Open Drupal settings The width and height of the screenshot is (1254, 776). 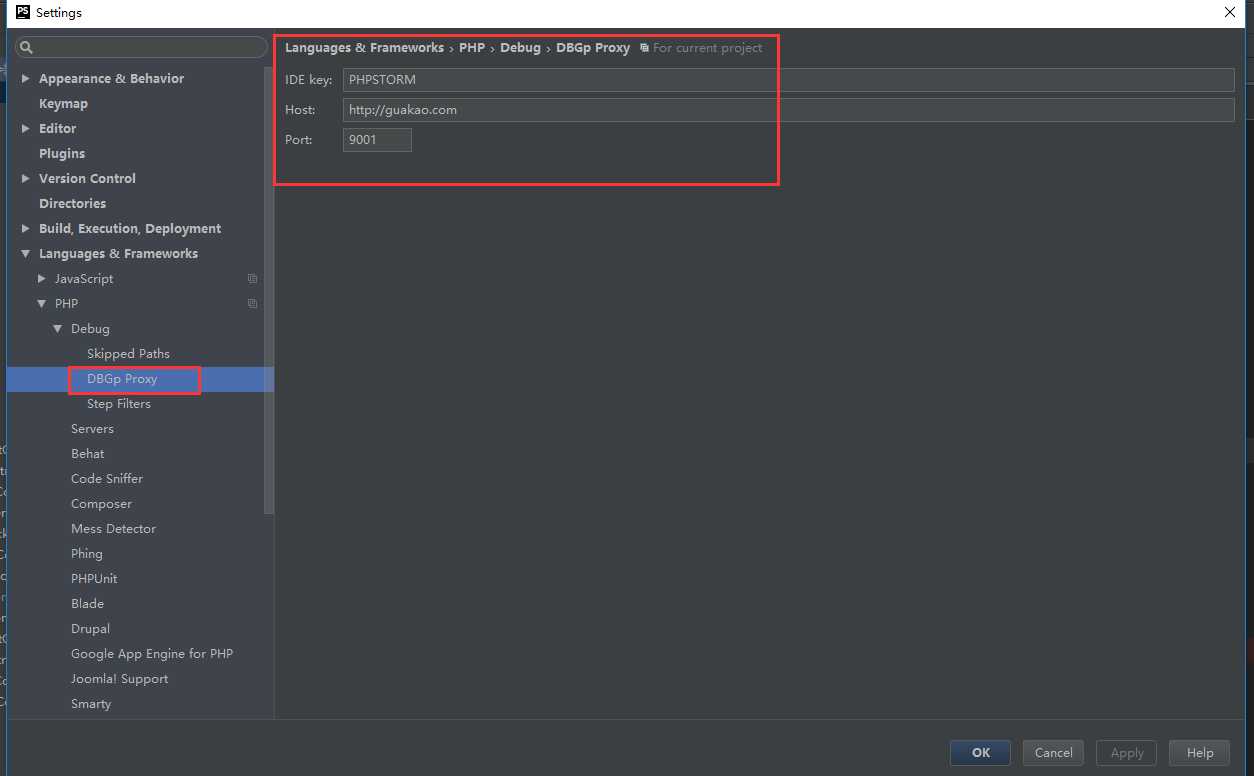pos(90,628)
